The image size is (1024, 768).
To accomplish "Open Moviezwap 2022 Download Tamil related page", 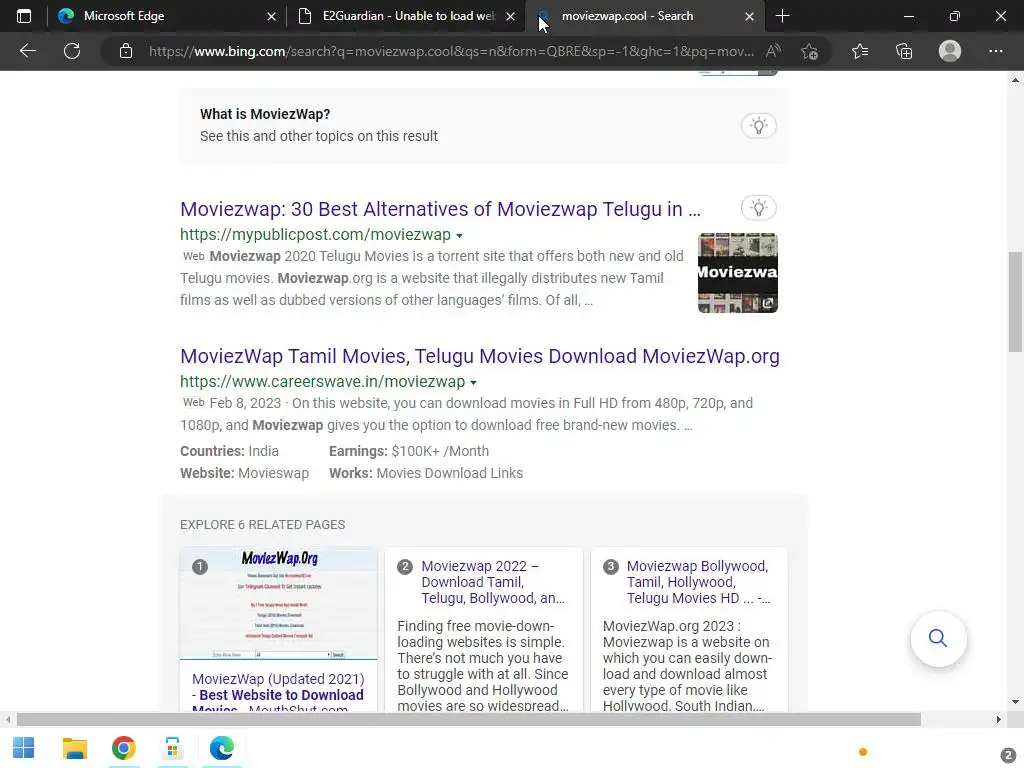I will [493, 582].
